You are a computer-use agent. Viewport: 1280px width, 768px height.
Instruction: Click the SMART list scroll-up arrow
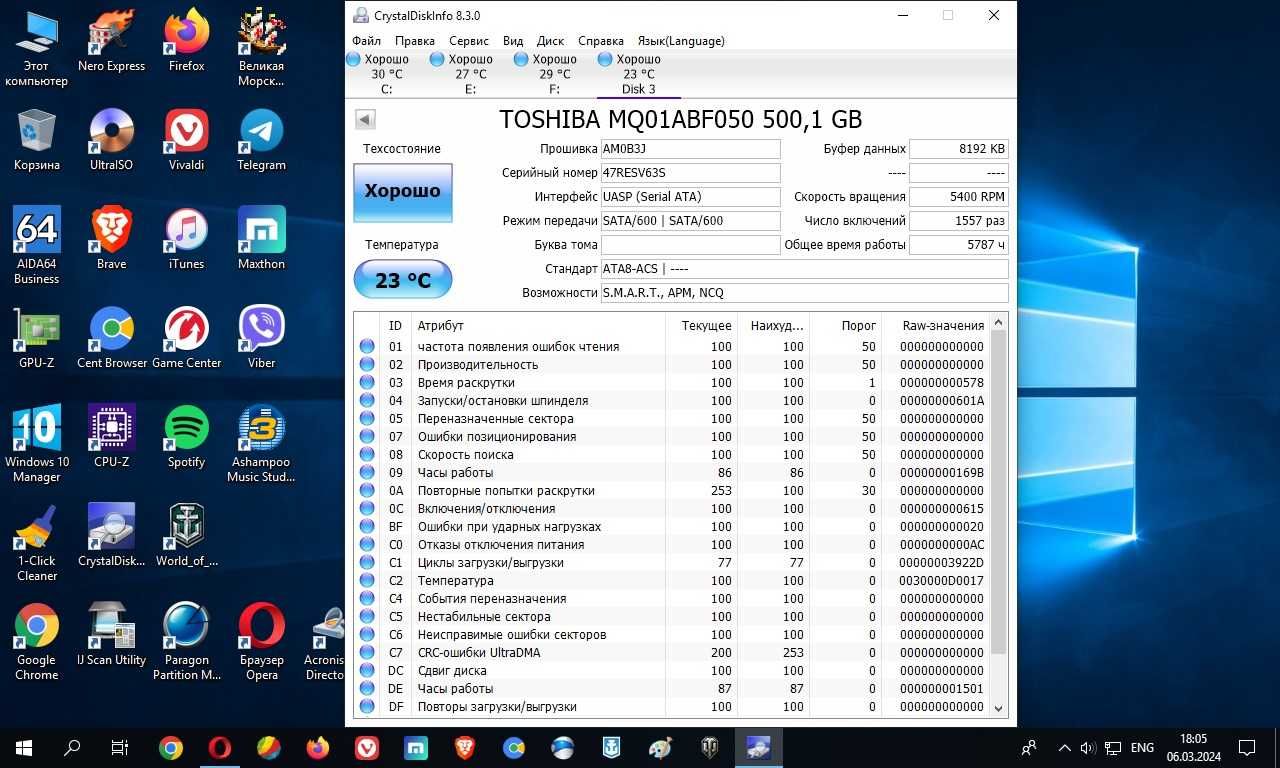998,324
